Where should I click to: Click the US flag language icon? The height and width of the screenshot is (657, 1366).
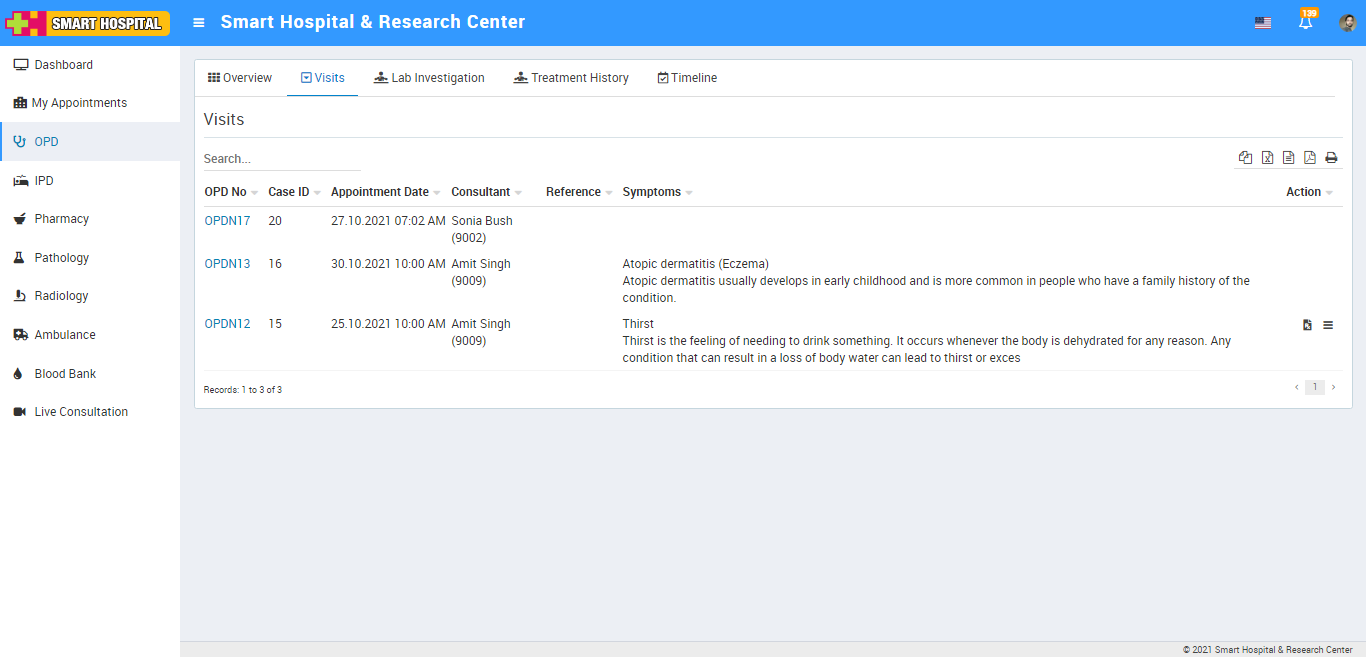coord(1263,23)
